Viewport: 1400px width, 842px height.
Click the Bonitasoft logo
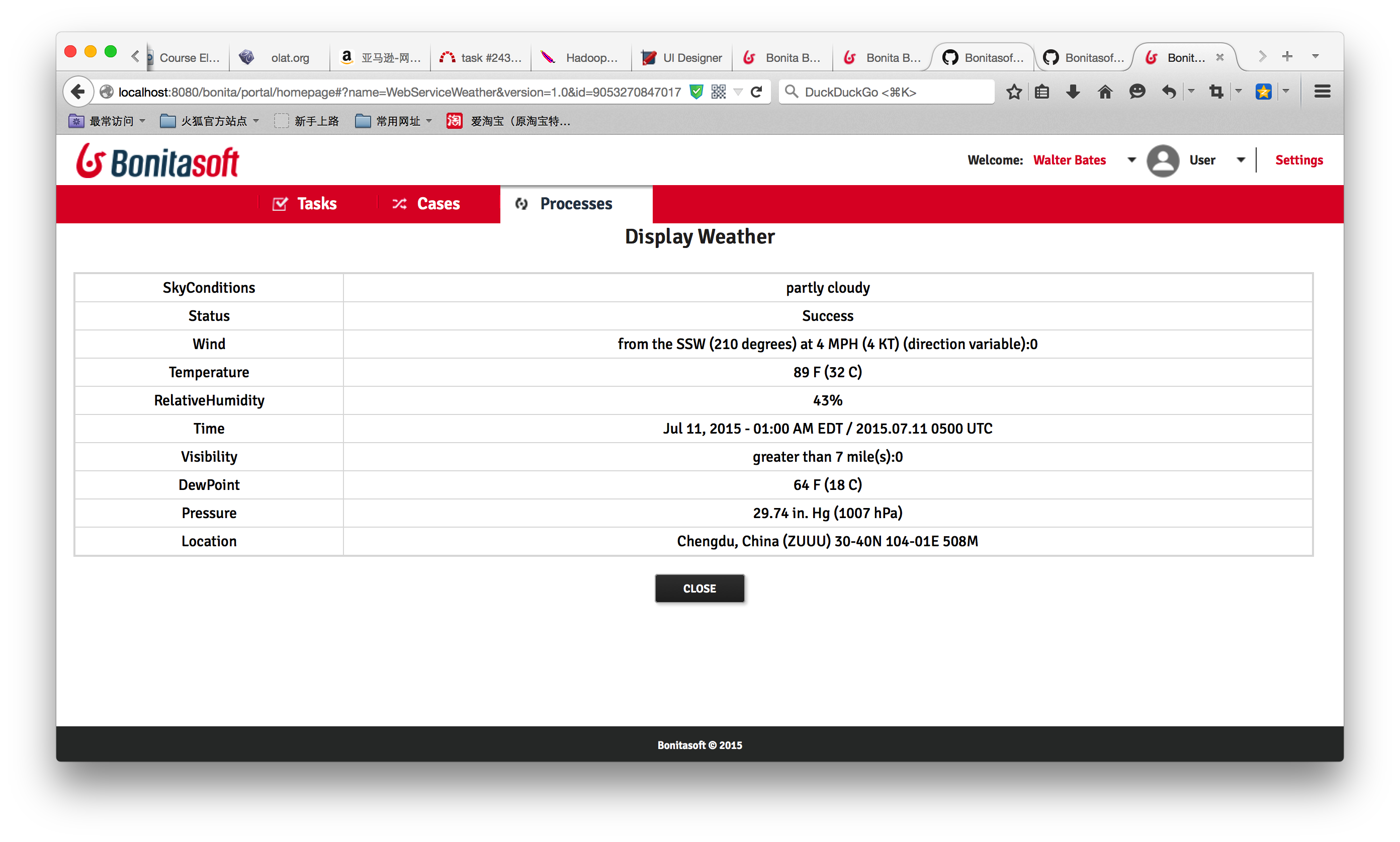158,161
